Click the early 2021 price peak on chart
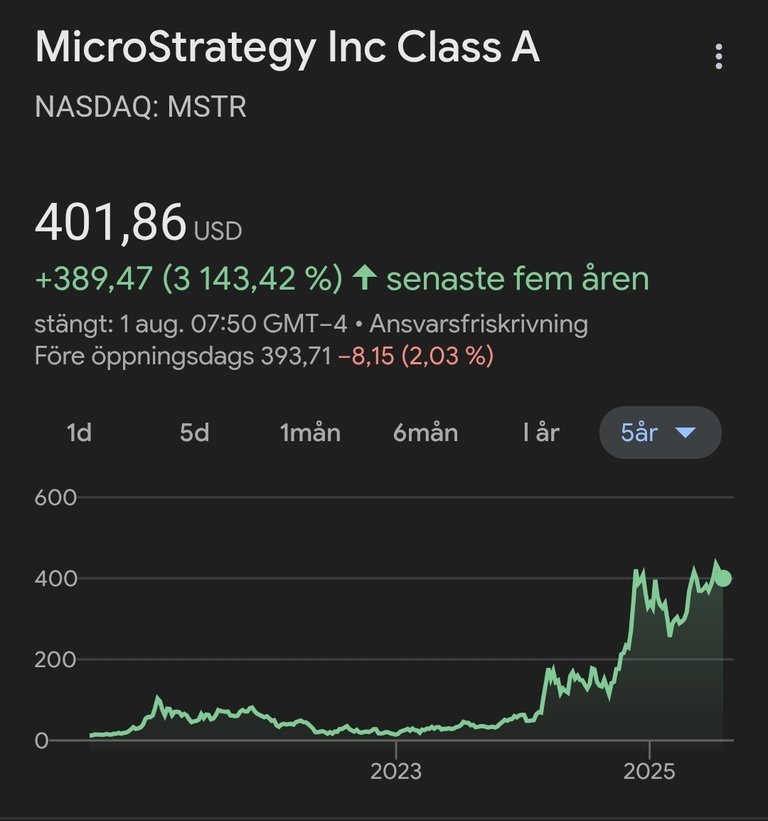This screenshot has width=768, height=821. point(158,698)
